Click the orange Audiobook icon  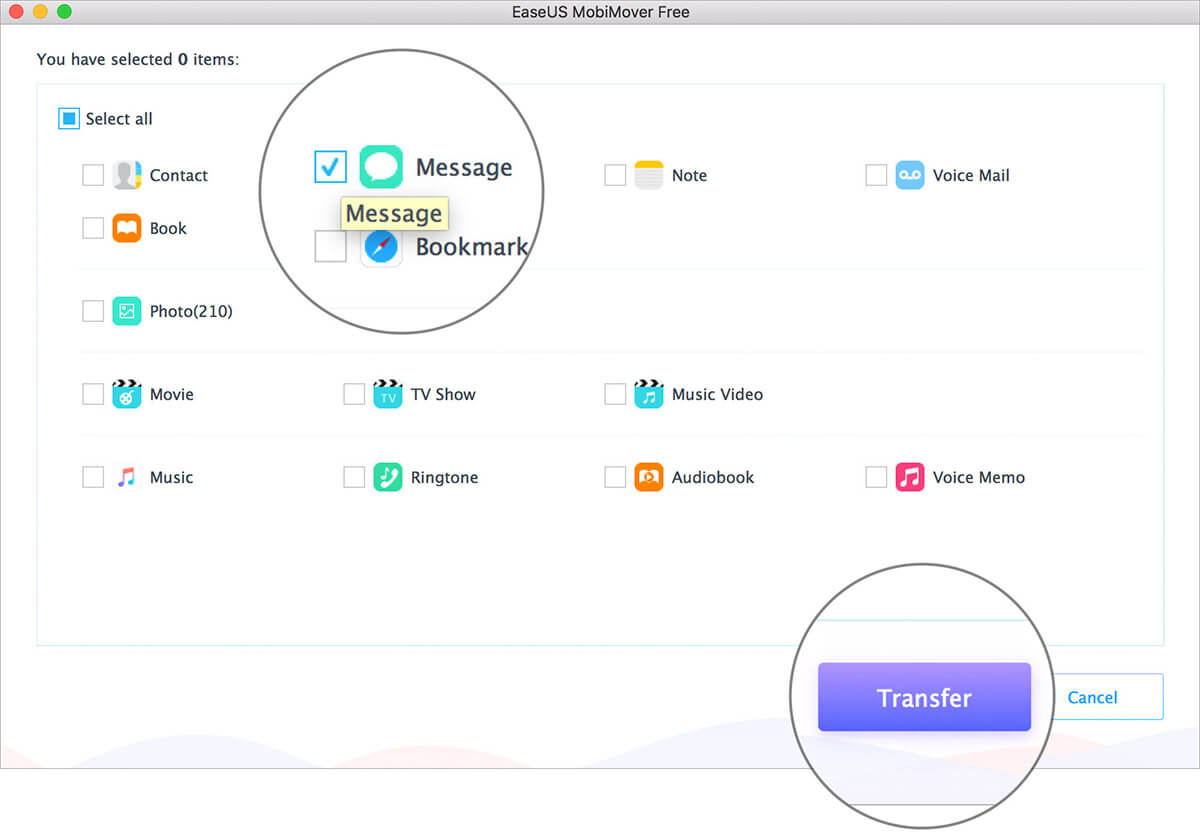(649, 477)
